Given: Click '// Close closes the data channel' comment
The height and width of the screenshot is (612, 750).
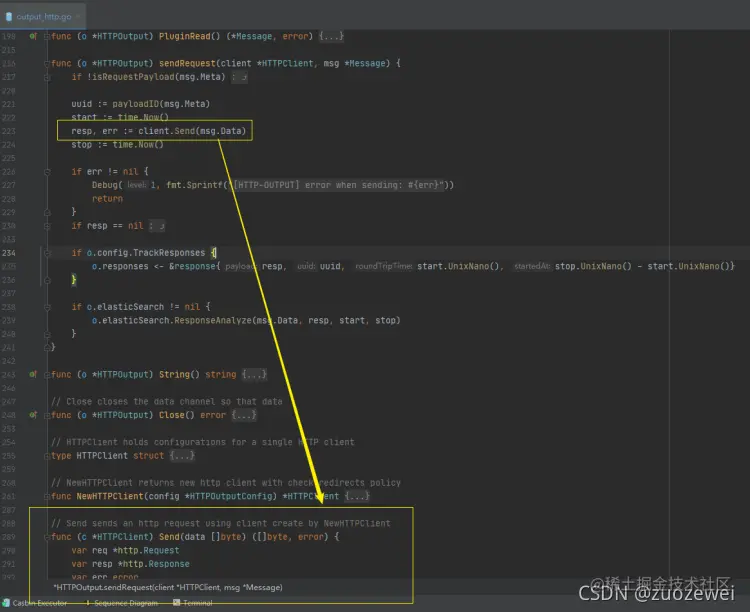Looking at the screenshot, I should [166, 401].
